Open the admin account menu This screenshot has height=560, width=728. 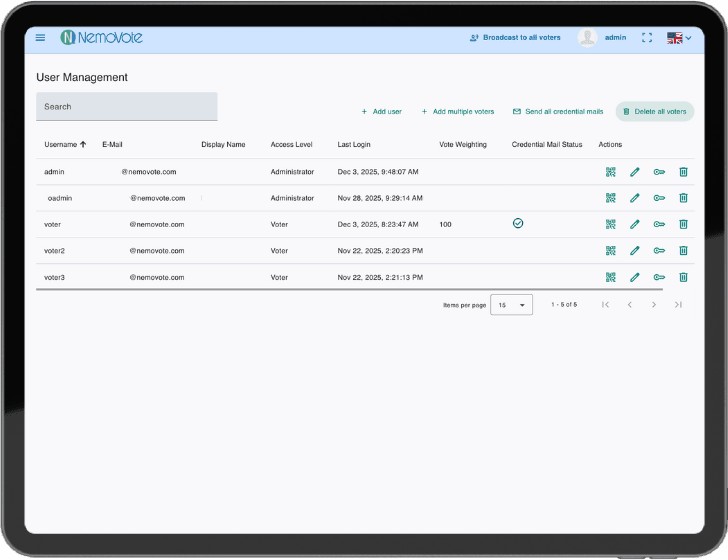(603, 38)
